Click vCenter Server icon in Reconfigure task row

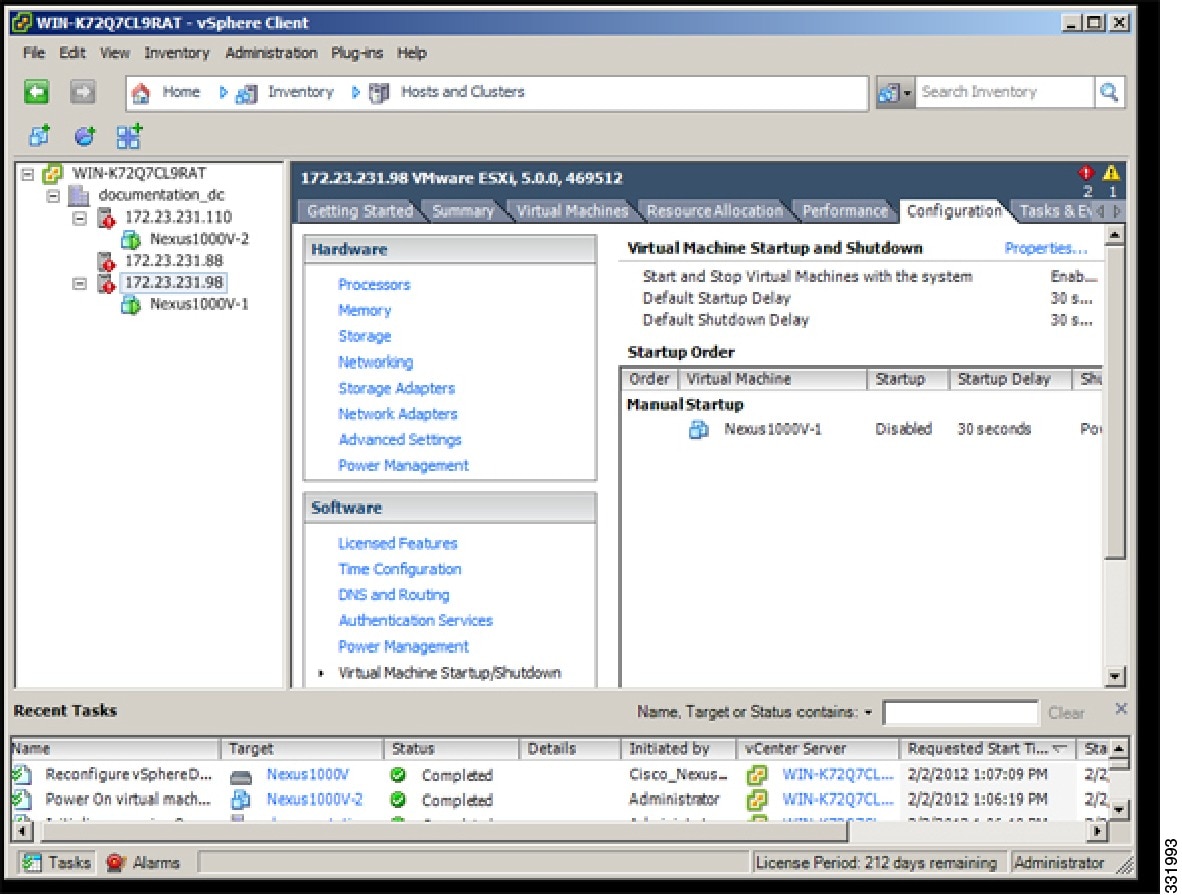tap(757, 774)
